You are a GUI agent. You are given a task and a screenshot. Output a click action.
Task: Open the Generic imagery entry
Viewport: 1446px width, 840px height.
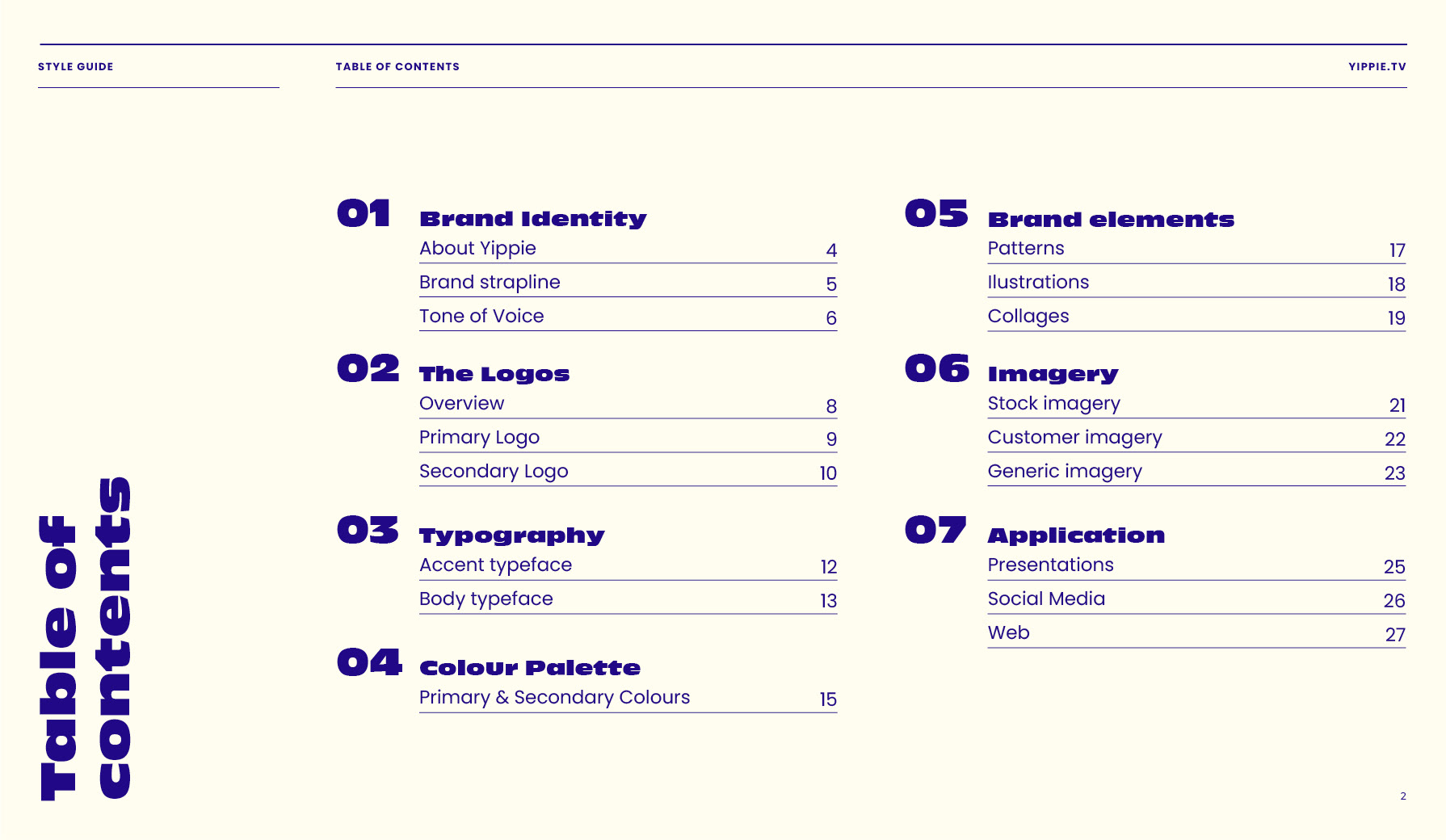point(1065,472)
